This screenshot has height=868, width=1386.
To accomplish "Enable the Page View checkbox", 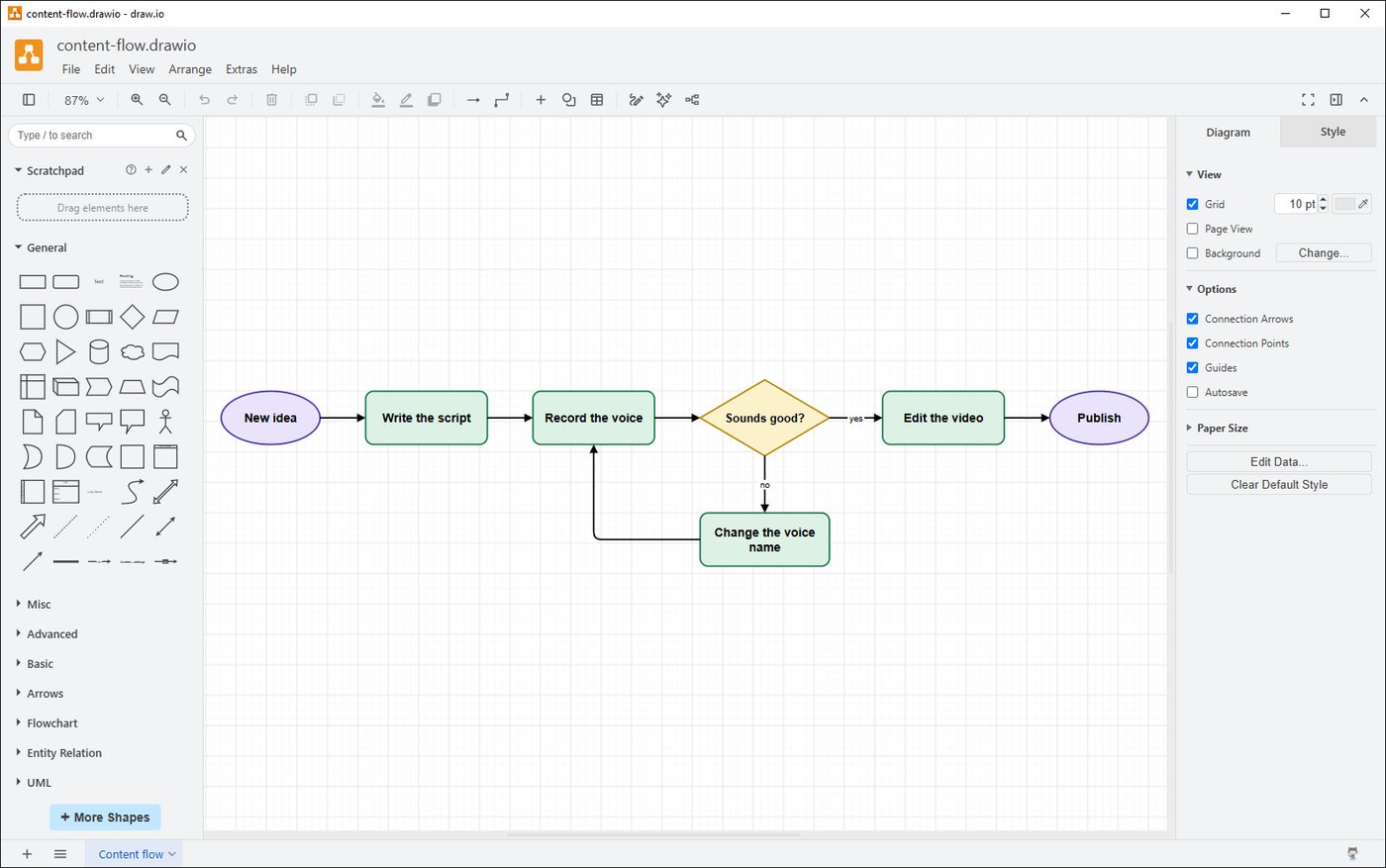I will click(1193, 229).
